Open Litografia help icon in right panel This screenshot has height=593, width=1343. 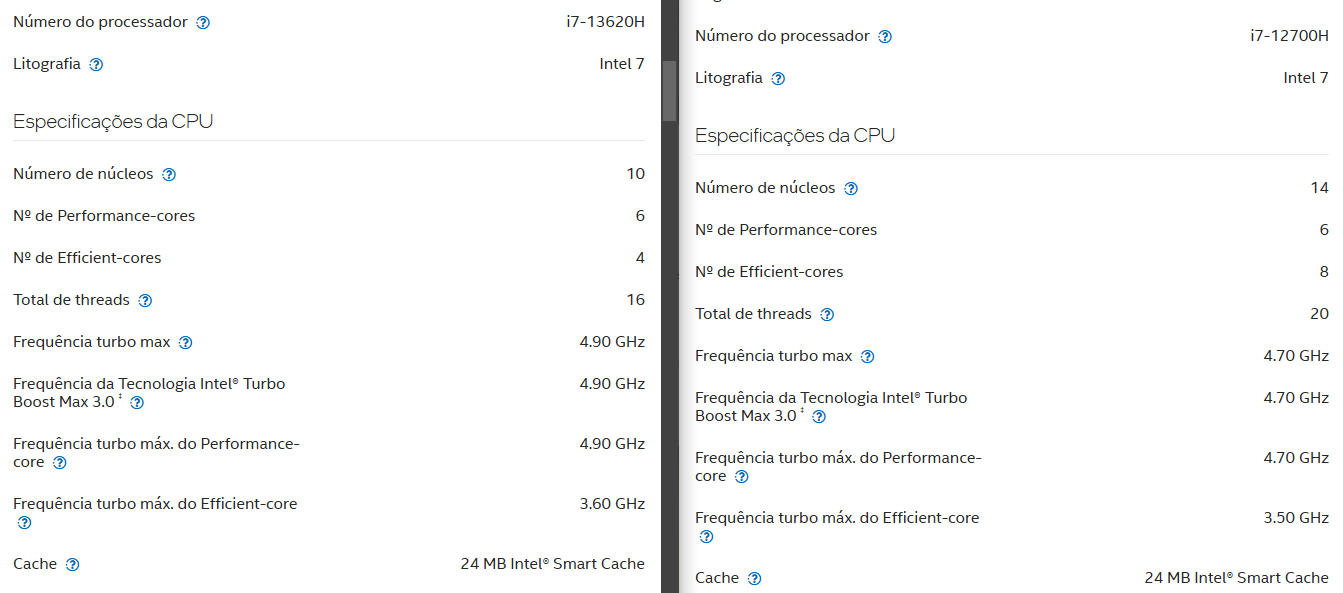tap(778, 79)
